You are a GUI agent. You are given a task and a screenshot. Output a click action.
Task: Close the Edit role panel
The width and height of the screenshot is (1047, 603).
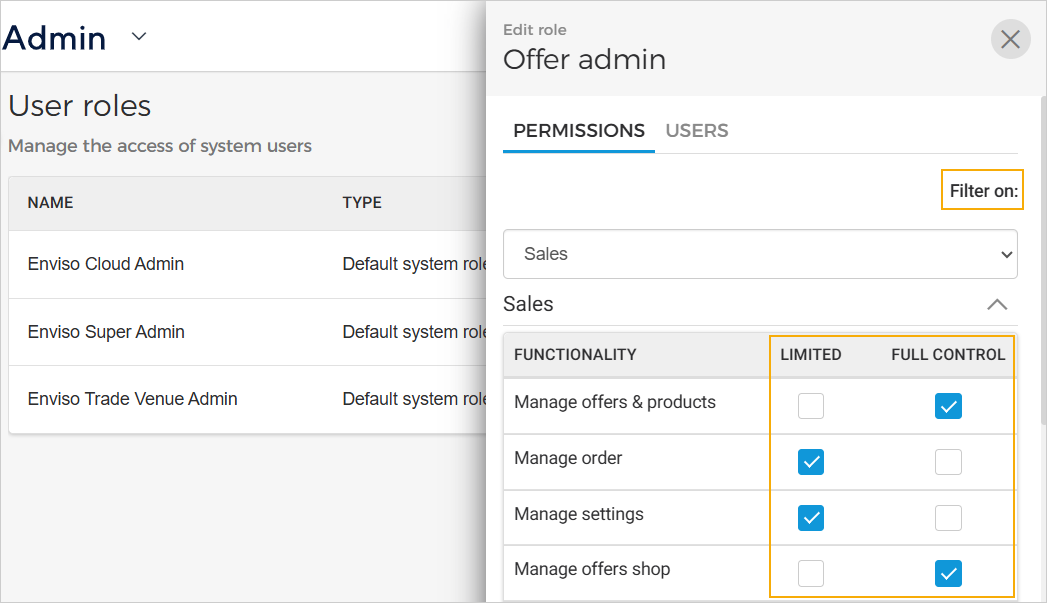click(x=1010, y=40)
